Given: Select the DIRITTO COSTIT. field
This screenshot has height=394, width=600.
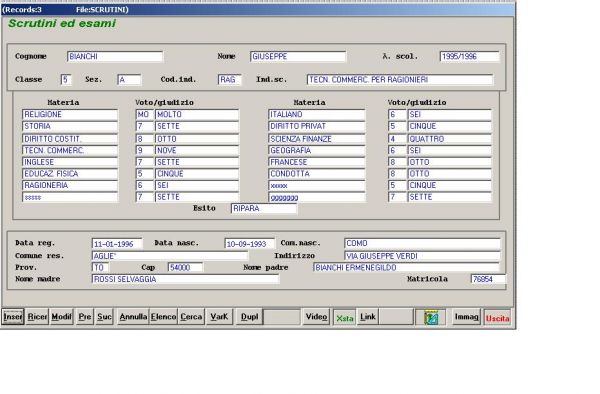Looking at the screenshot, I should [x=70, y=139].
